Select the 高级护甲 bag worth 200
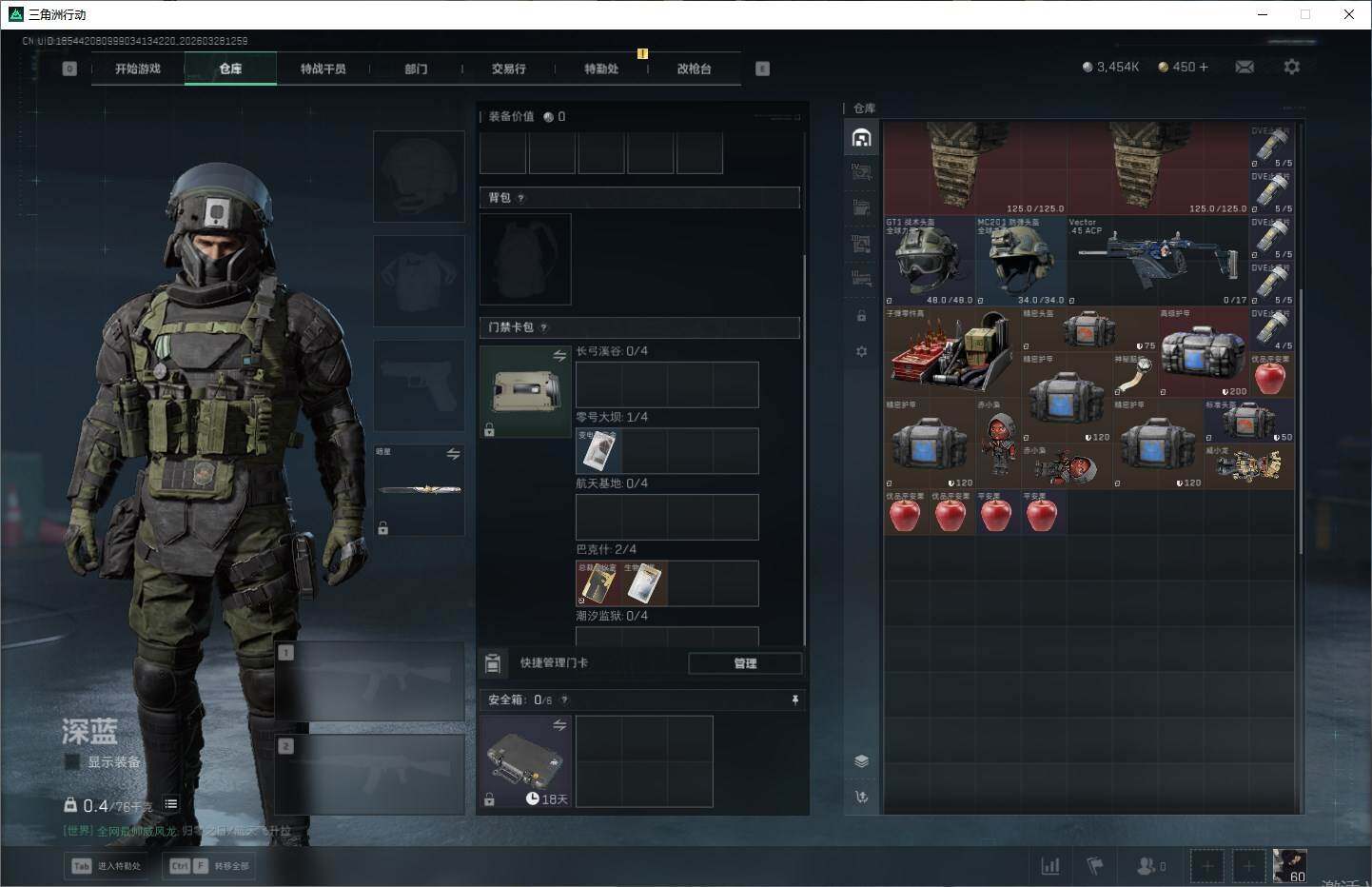Viewport: 1372px width, 887px height. coord(1204,352)
